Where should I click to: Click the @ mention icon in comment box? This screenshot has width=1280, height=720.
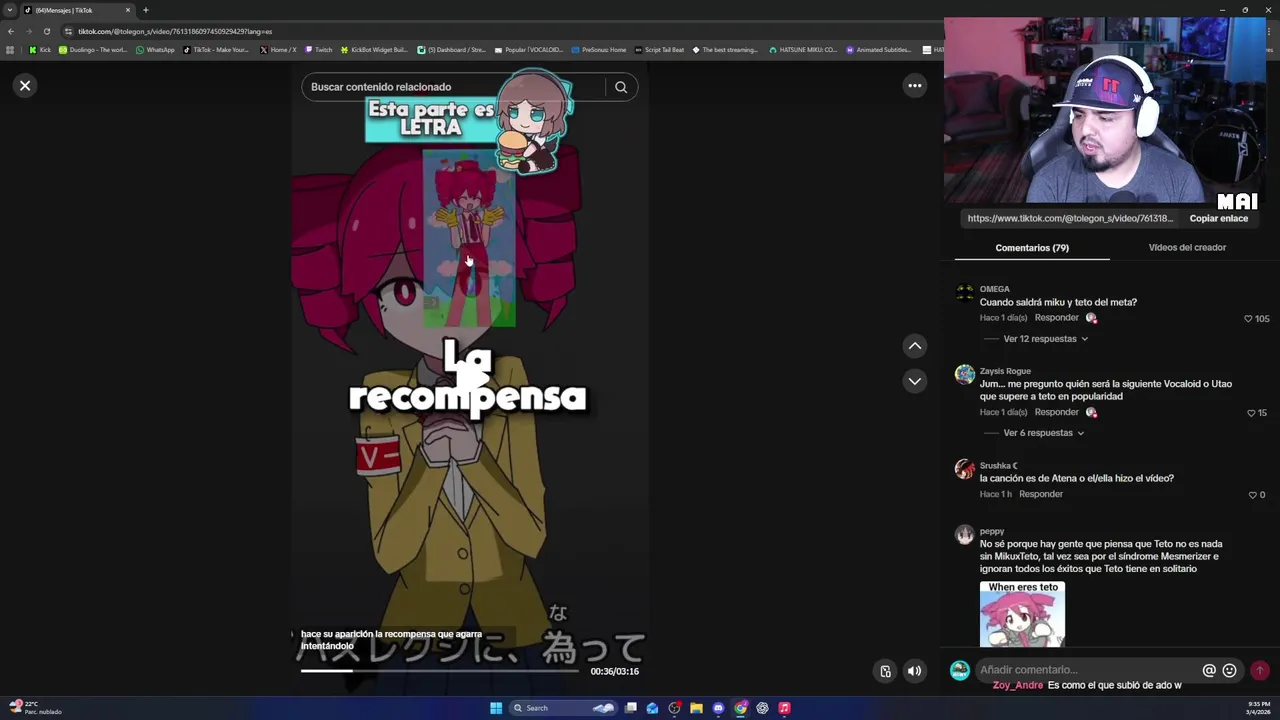pyautogui.click(x=1208, y=671)
